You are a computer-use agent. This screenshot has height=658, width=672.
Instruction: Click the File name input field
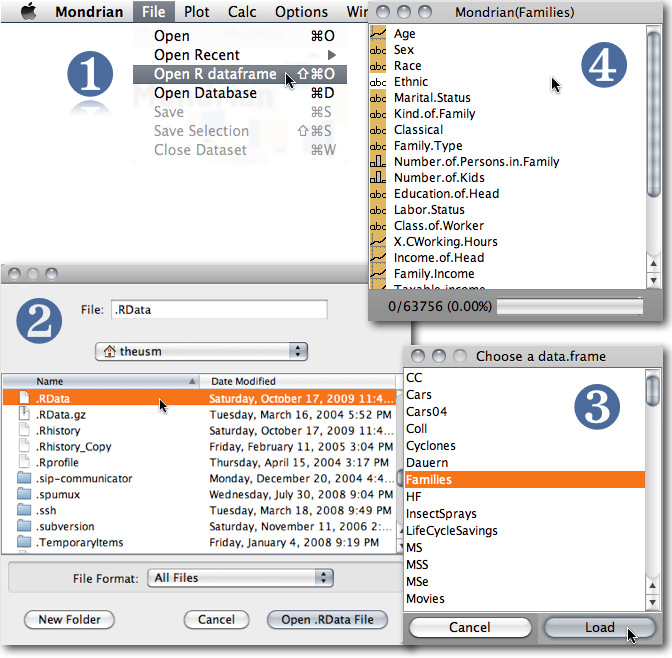pos(219,309)
